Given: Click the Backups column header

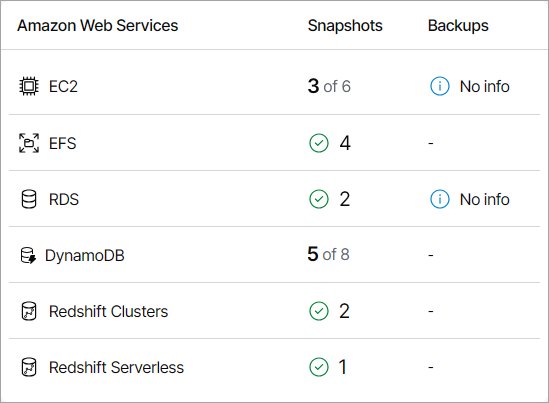Looking at the screenshot, I should click(x=458, y=26).
